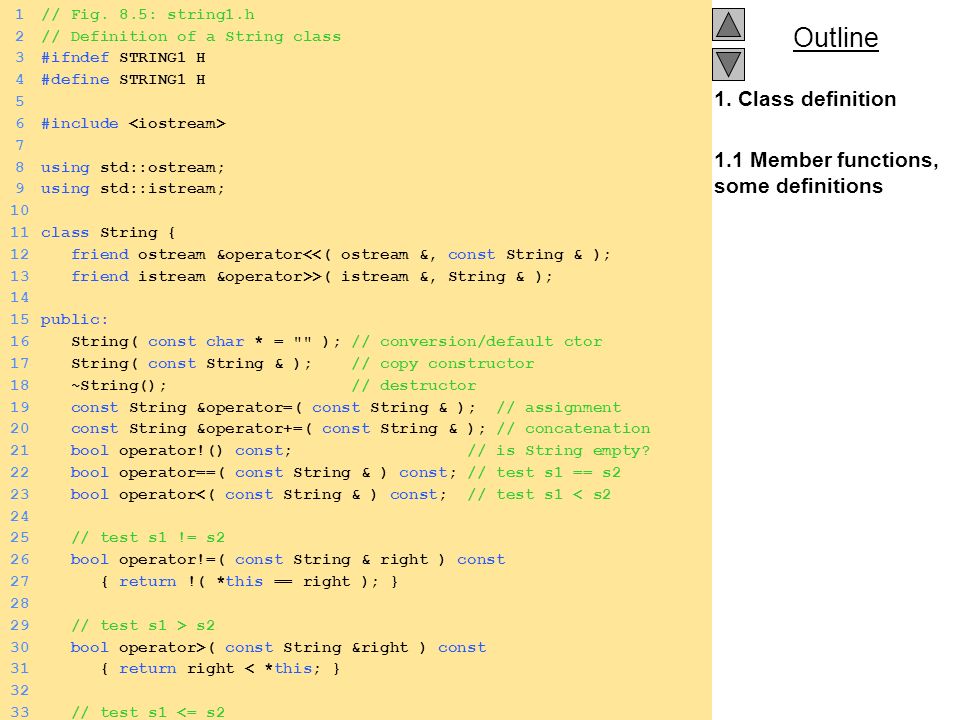Click the '#include <iostream>' line
This screenshot has height=720, width=960.
[x=133, y=124]
